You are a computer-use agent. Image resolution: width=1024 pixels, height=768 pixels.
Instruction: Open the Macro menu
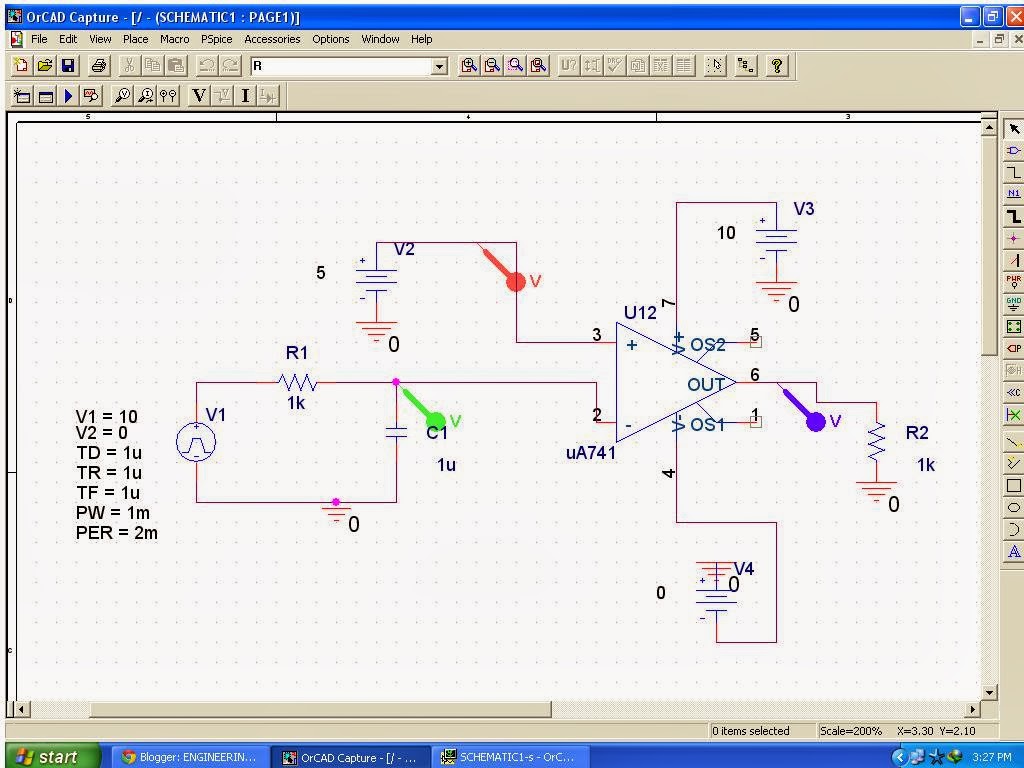coord(174,39)
